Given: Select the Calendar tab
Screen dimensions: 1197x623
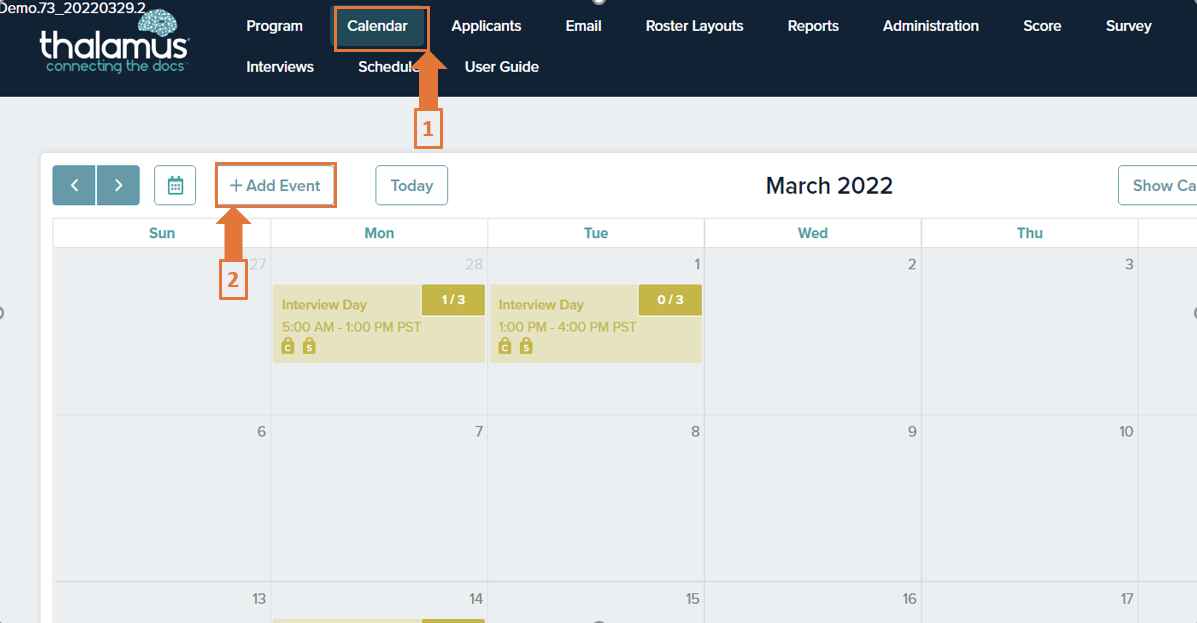Looking at the screenshot, I should [x=378, y=26].
